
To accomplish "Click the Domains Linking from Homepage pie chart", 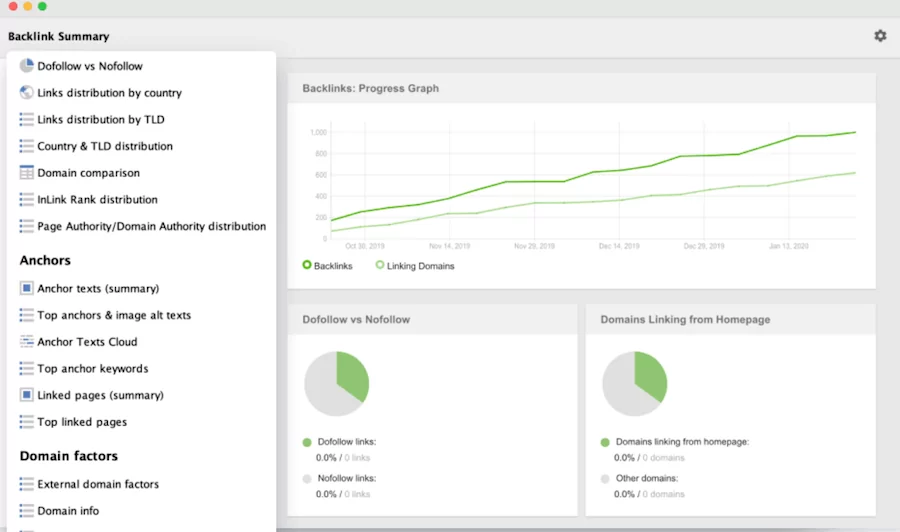I will coord(635,383).
